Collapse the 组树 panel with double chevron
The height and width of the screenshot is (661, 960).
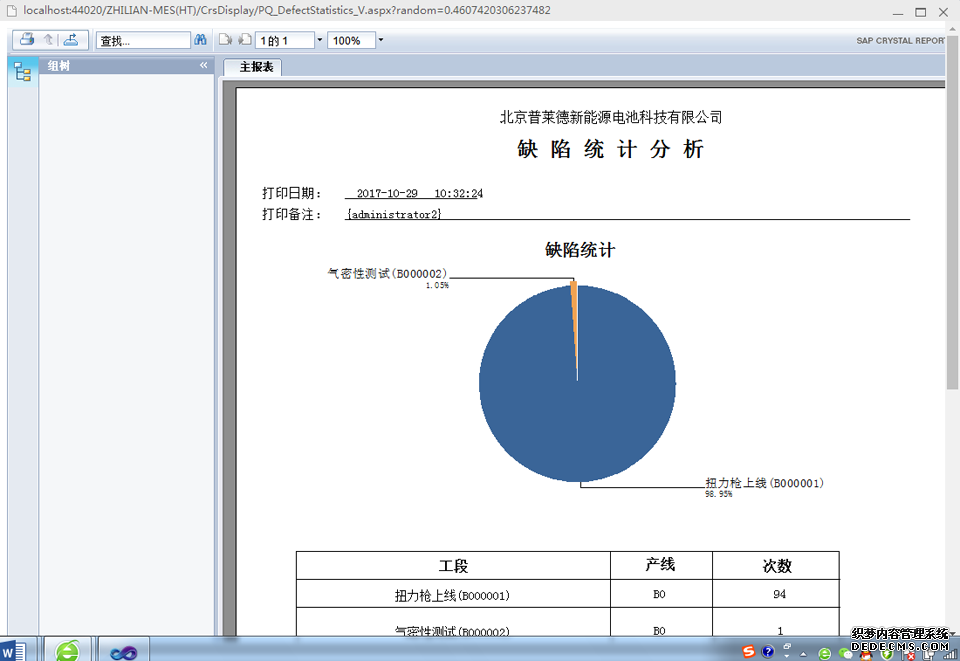203,66
